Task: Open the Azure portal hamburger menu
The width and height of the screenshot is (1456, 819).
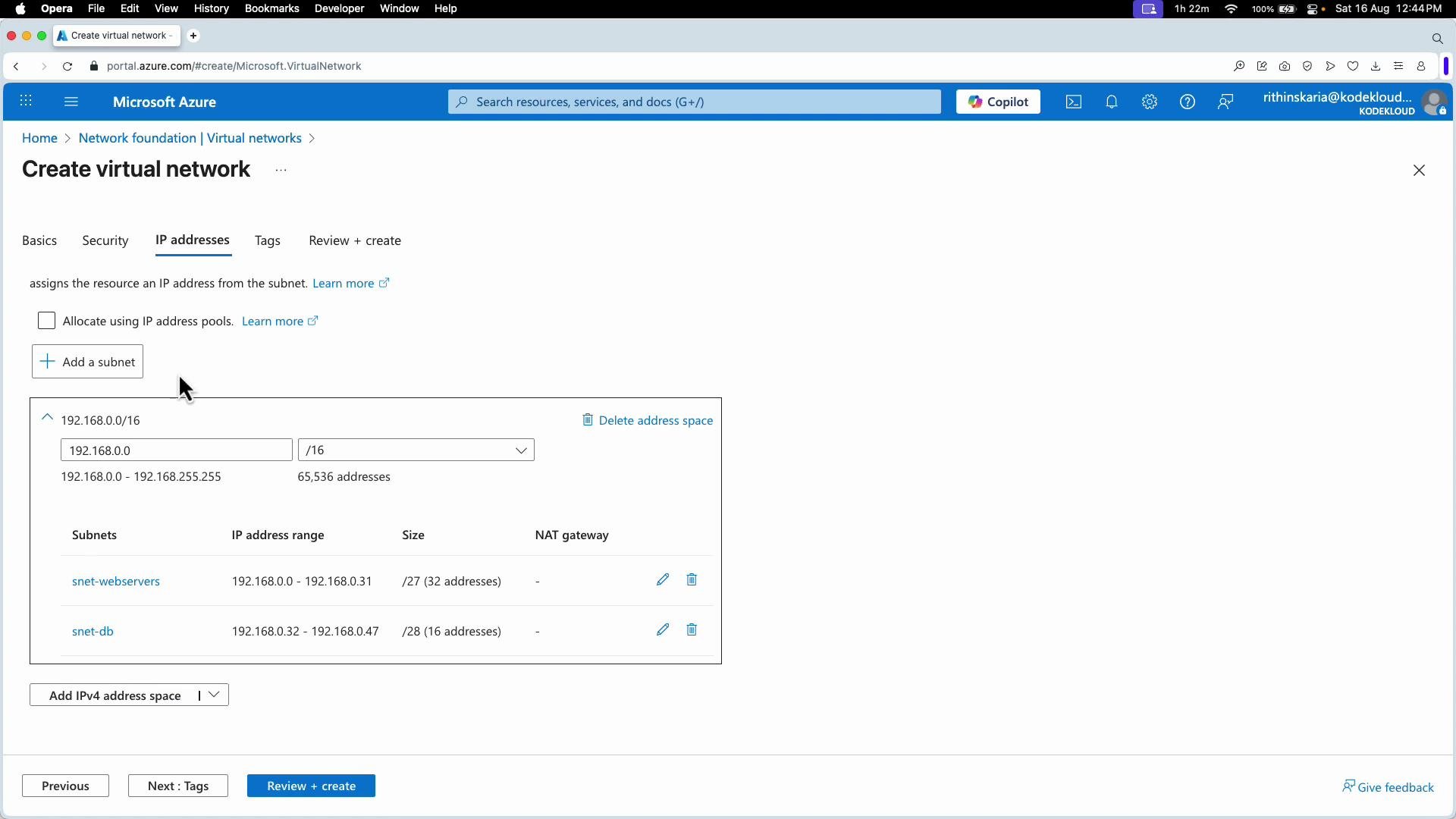Action: click(x=71, y=102)
